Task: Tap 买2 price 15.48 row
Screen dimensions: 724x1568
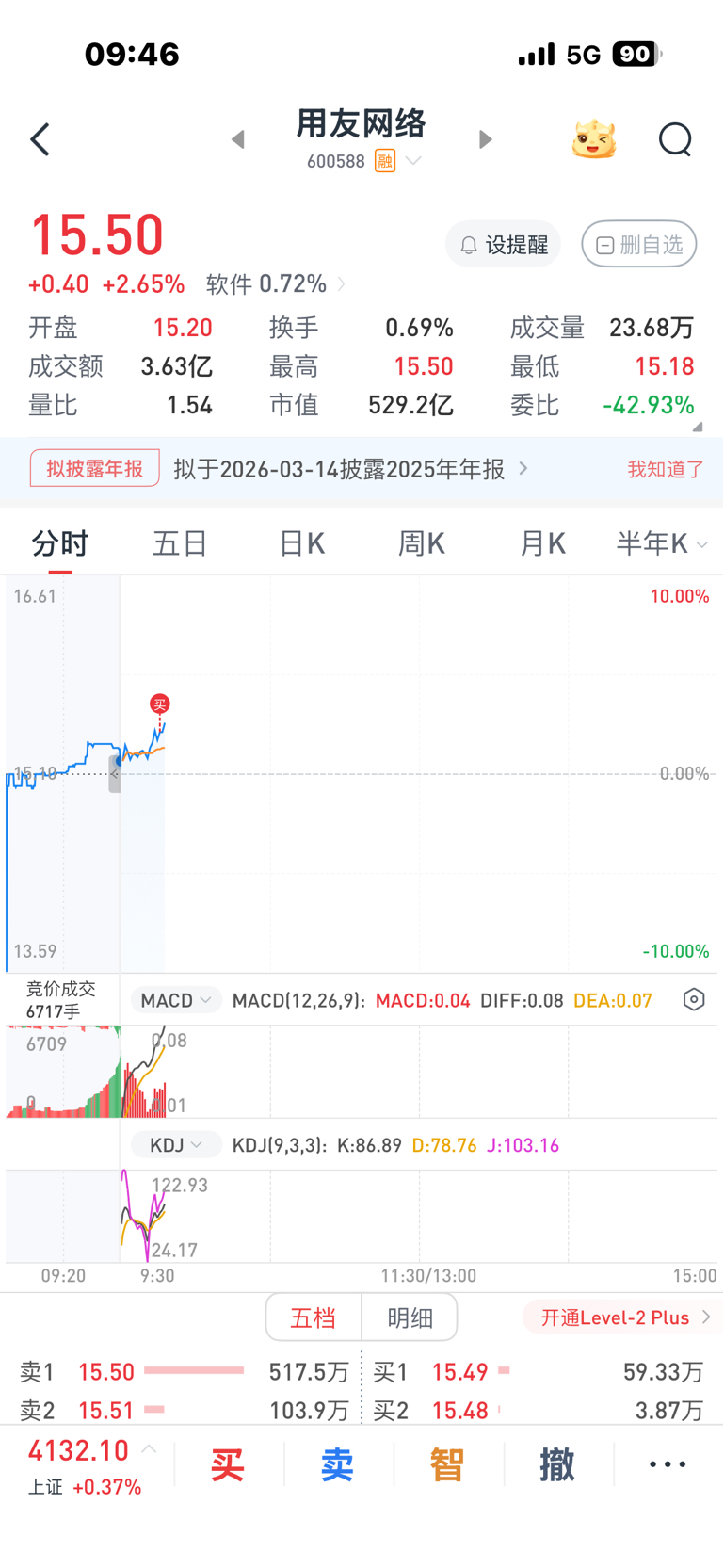Action: [539, 1410]
